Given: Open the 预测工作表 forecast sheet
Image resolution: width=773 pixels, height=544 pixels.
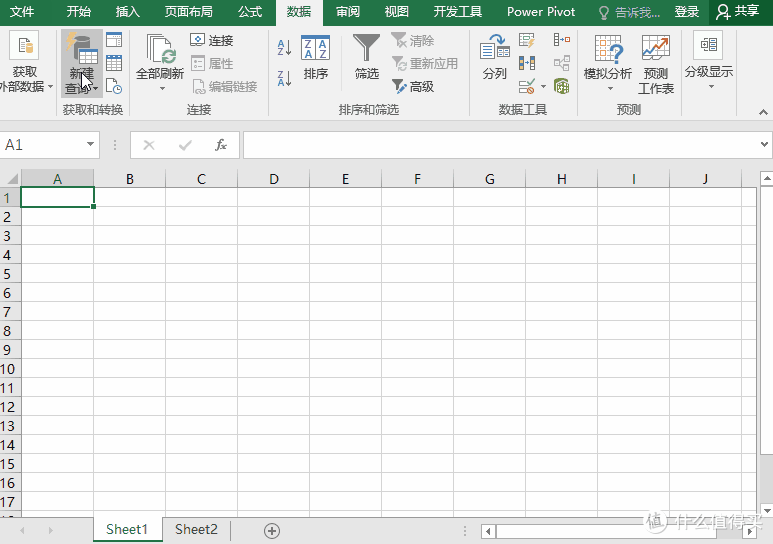Looking at the screenshot, I should (x=656, y=63).
